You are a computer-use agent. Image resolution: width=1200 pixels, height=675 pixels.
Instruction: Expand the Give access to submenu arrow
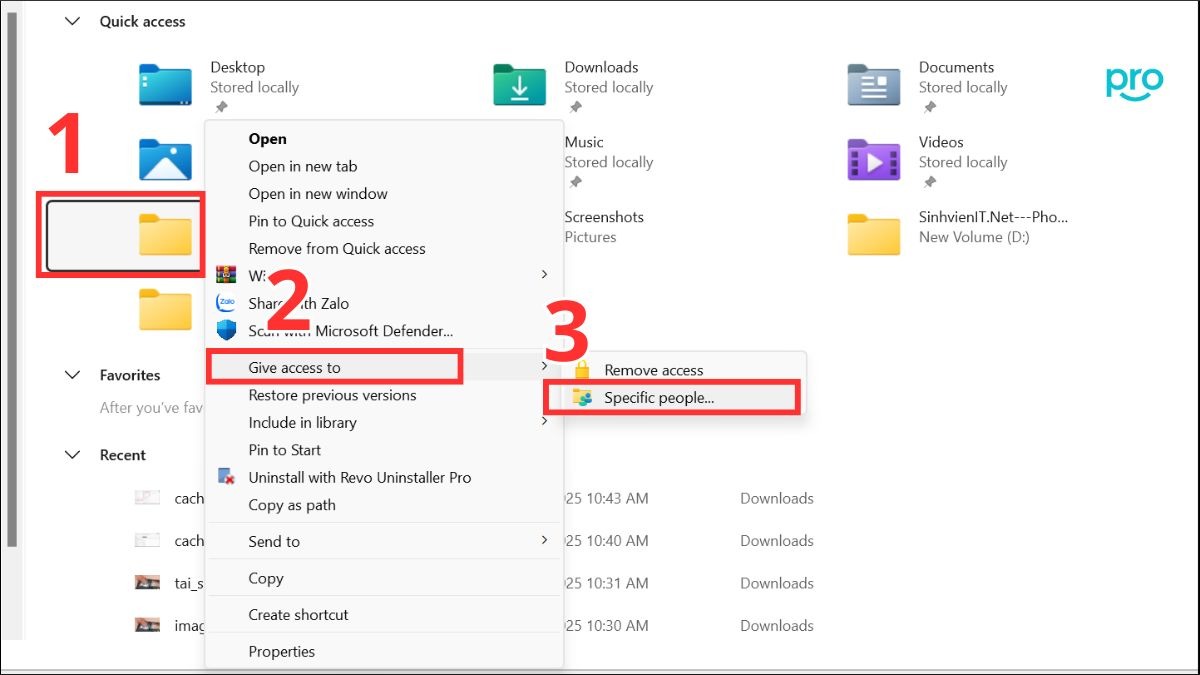tap(544, 367)
